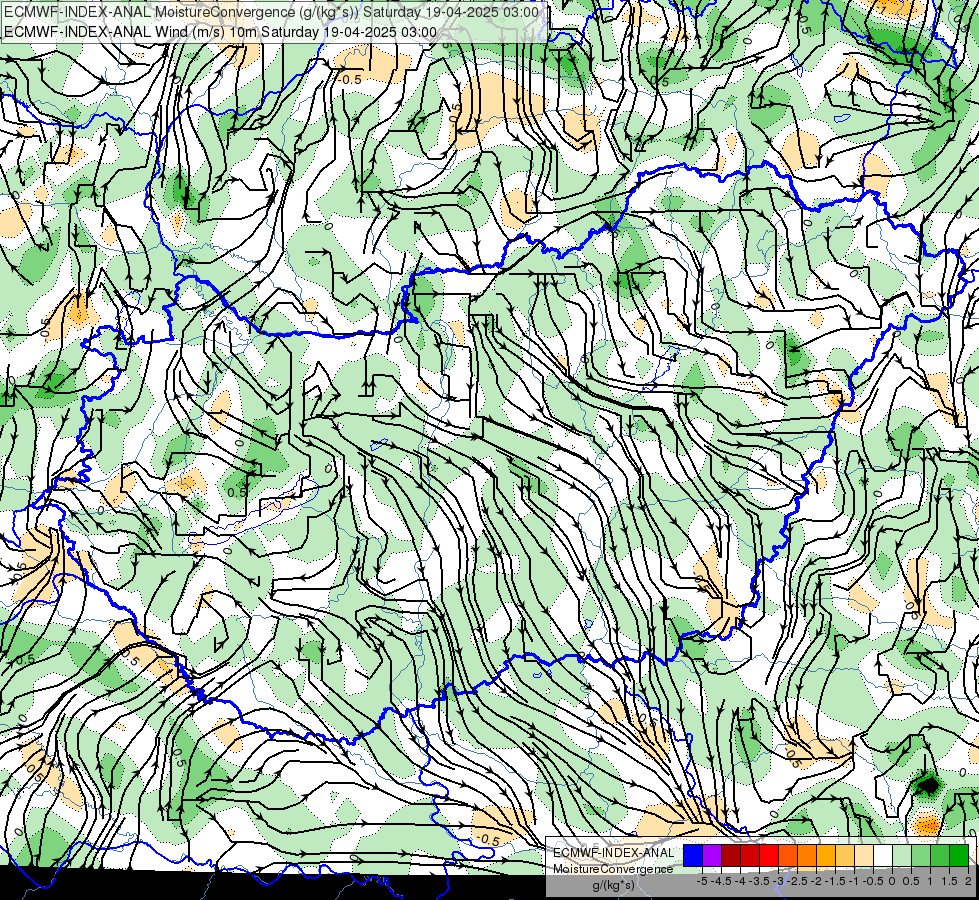Click the MoistureConvergence label in the legend box
This screenshot has width=979, height=900.
(613, 869)
